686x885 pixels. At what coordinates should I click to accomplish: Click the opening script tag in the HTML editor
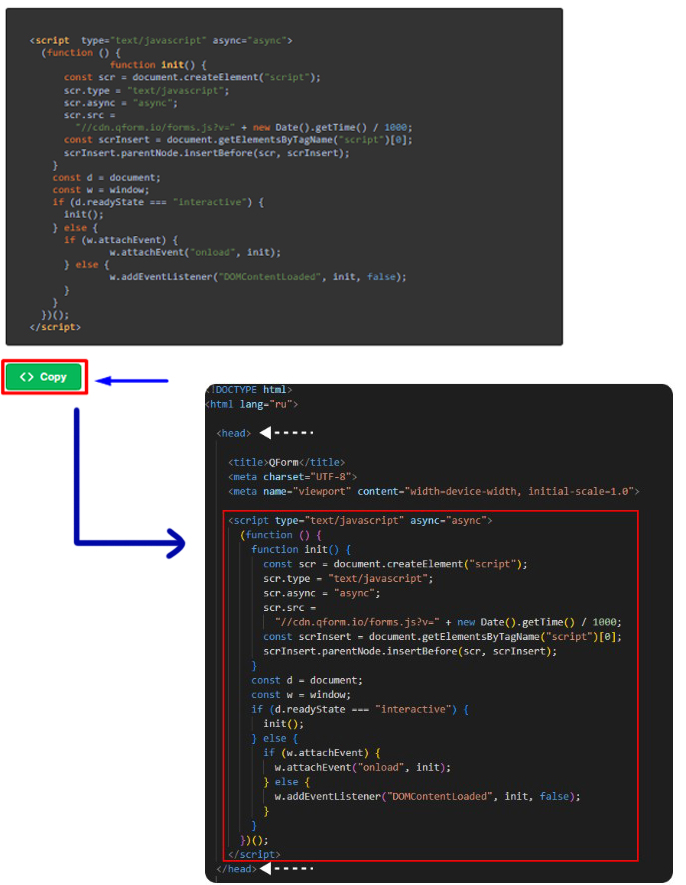point(360,520)
